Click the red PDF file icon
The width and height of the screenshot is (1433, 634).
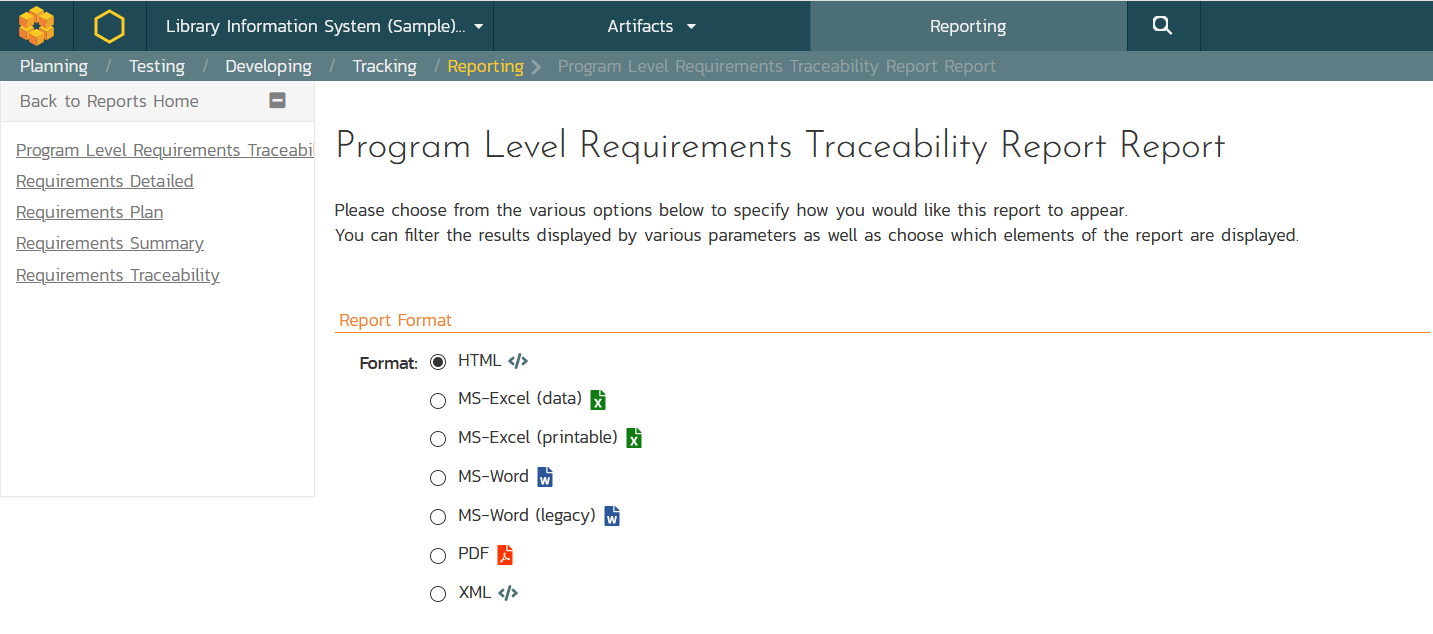point(505,555)
